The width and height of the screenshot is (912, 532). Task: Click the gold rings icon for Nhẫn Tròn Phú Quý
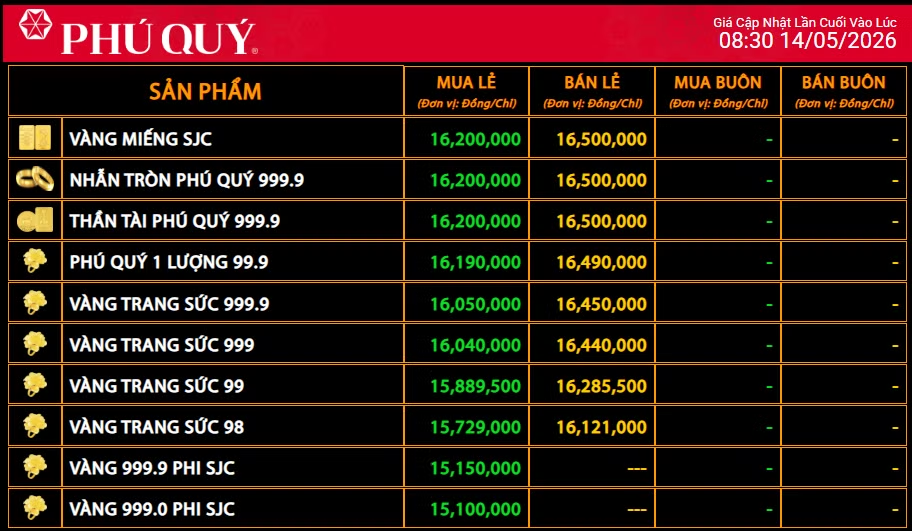35,179
